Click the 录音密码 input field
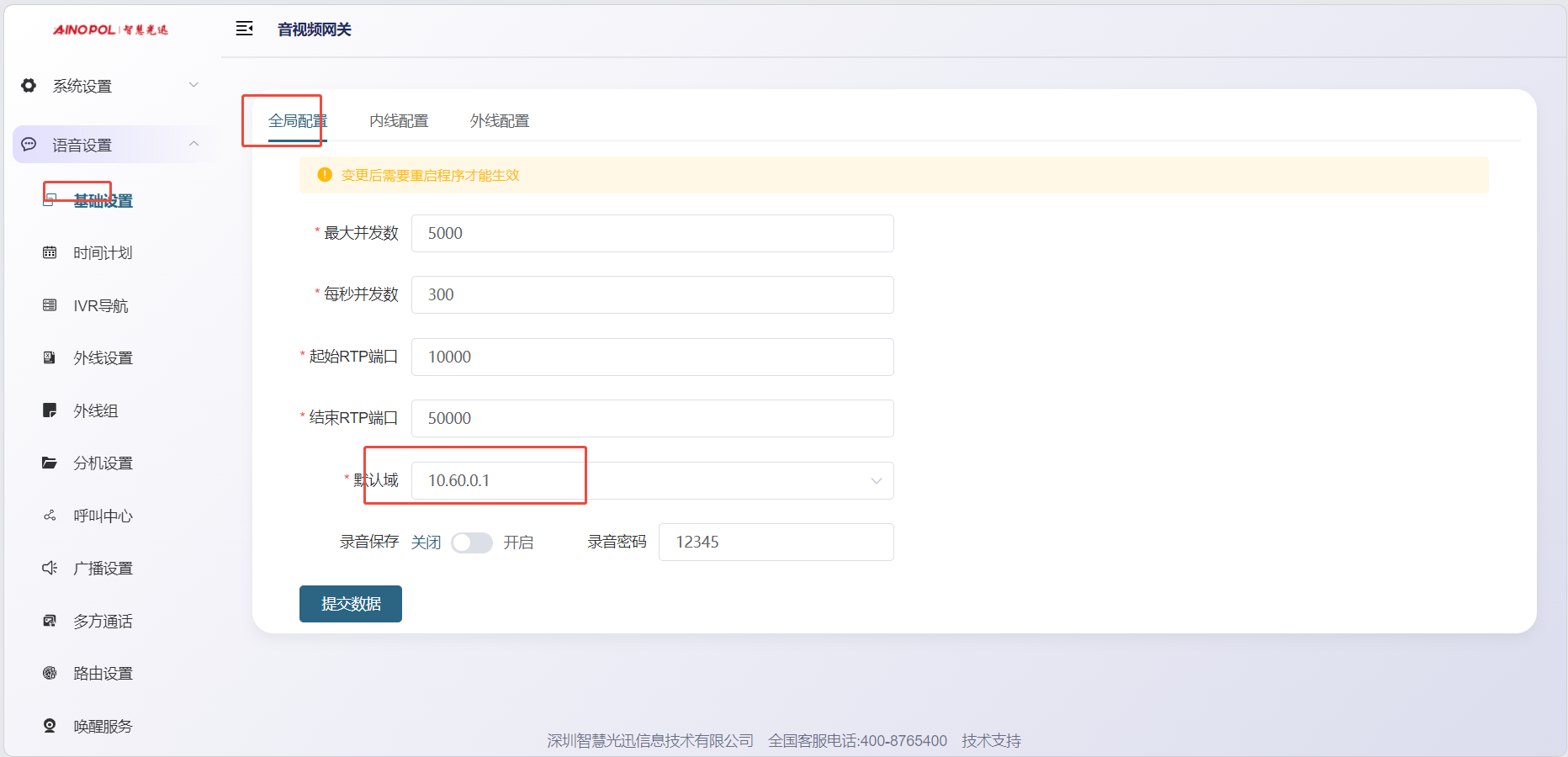This screenshot has width=1568, height=757. (776, 543)
